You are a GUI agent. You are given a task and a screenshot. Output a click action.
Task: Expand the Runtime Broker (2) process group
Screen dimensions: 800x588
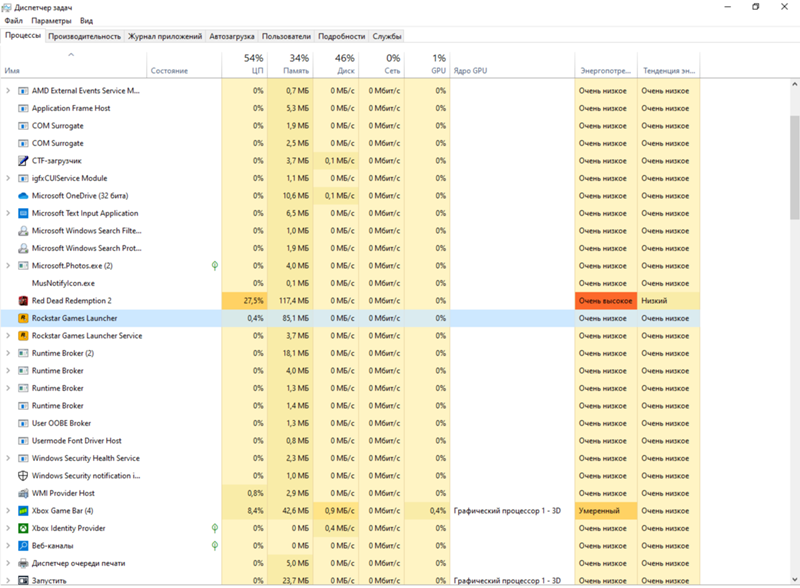(x=8, y=353)
